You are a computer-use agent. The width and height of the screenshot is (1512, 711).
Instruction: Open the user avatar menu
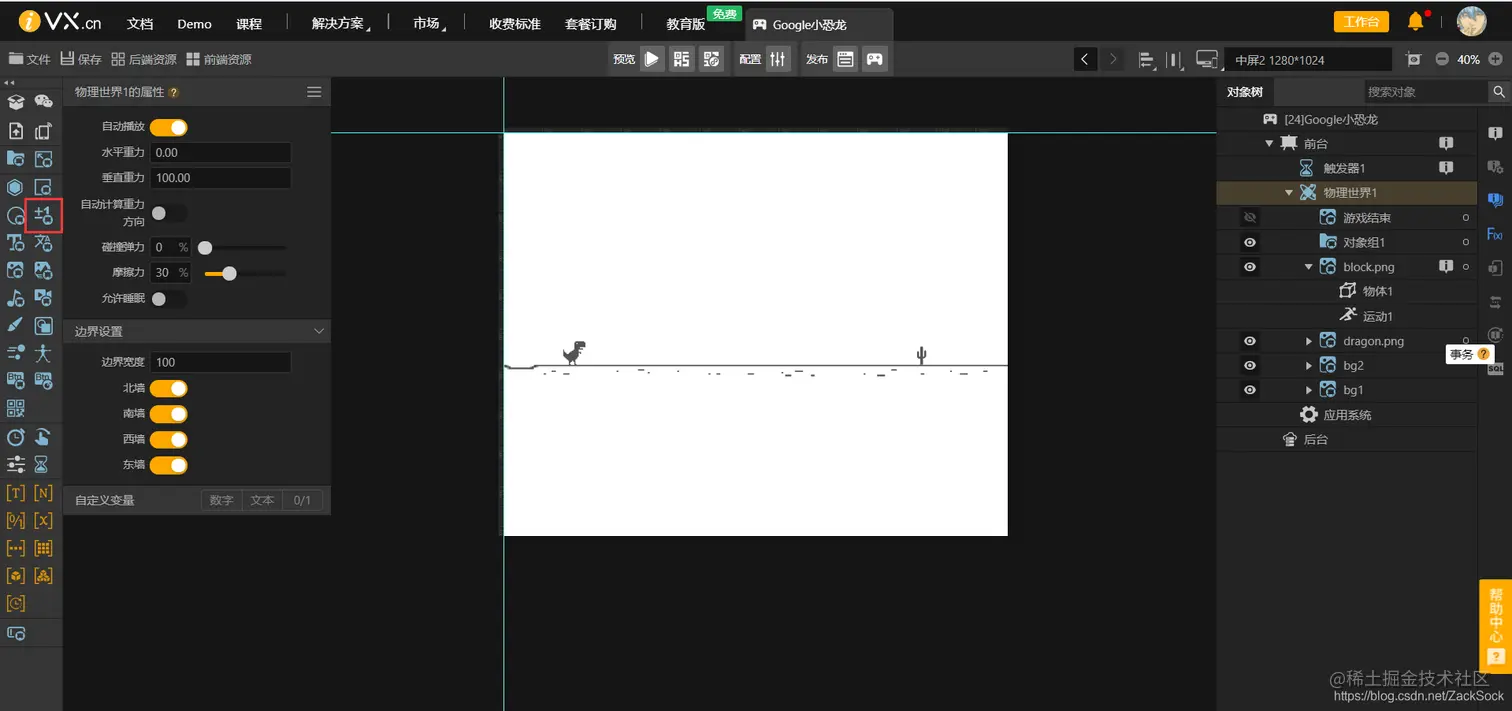coord(1471,21)
